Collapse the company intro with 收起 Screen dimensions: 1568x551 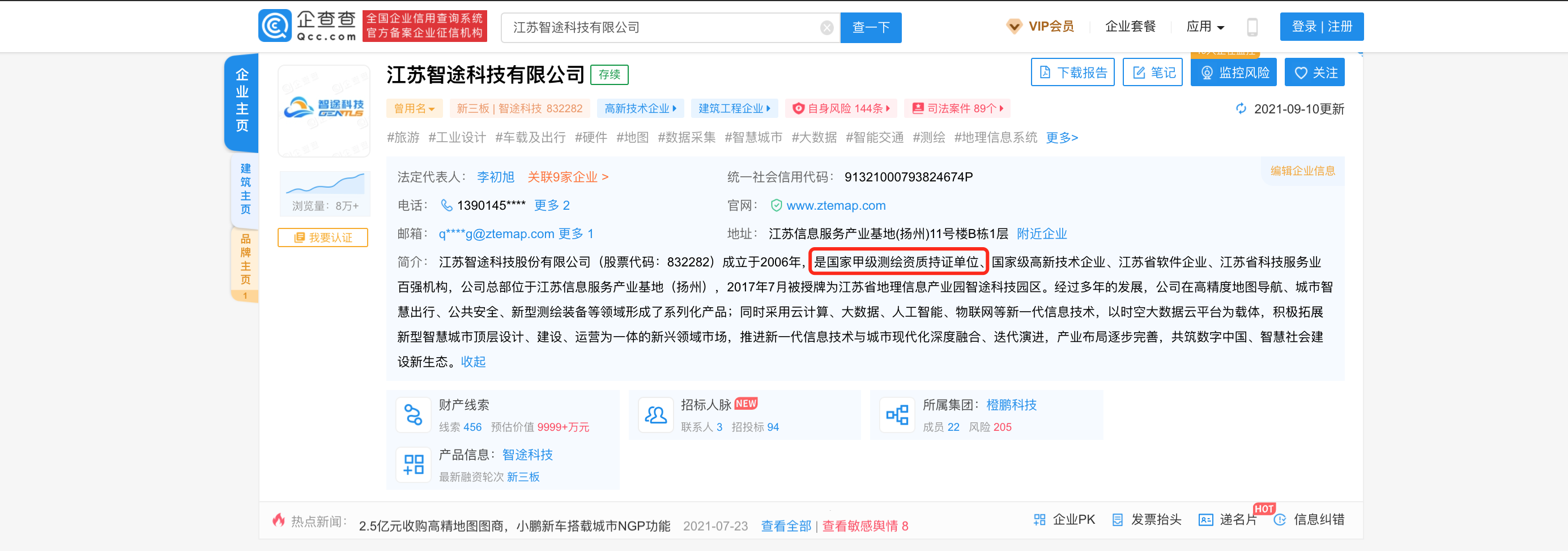(x=473, y=362)
